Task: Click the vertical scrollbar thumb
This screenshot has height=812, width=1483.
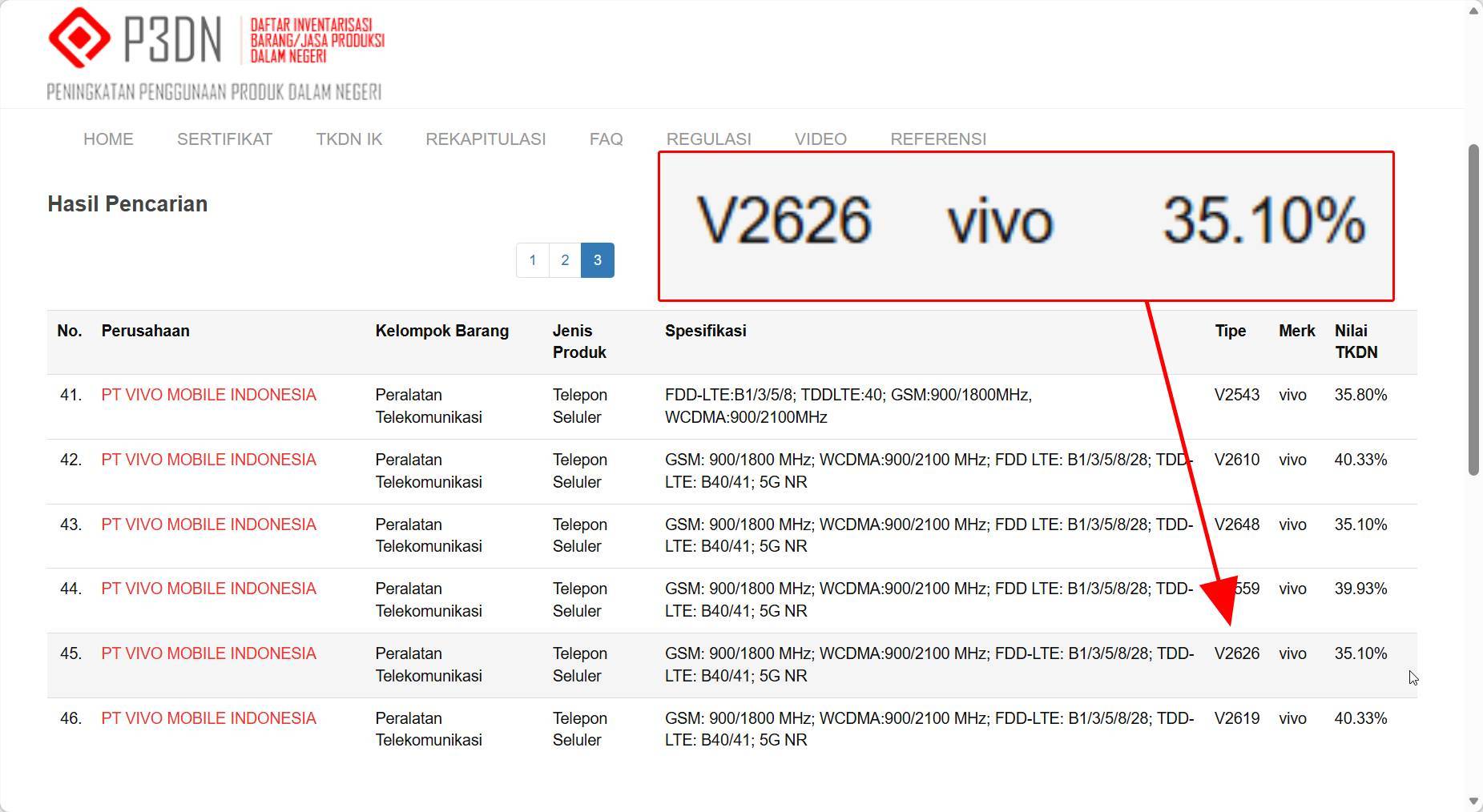Action: 1474,310
